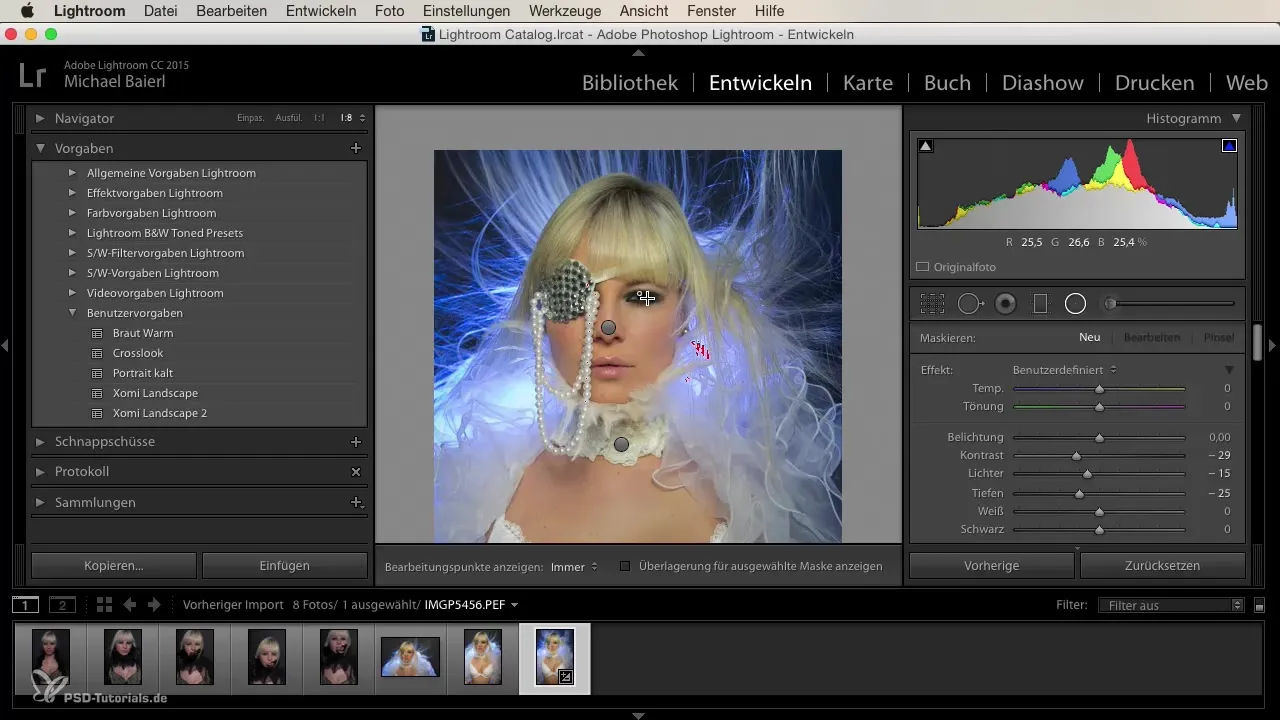Switch to Diashow module
1280x720 pixels.
(1043, 83)
